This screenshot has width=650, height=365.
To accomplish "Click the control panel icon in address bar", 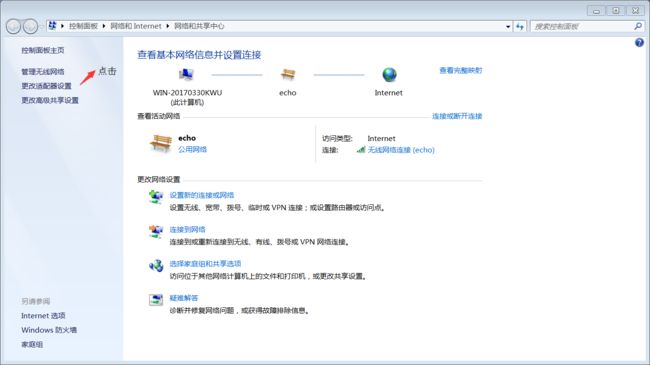I will click(52, 26).
